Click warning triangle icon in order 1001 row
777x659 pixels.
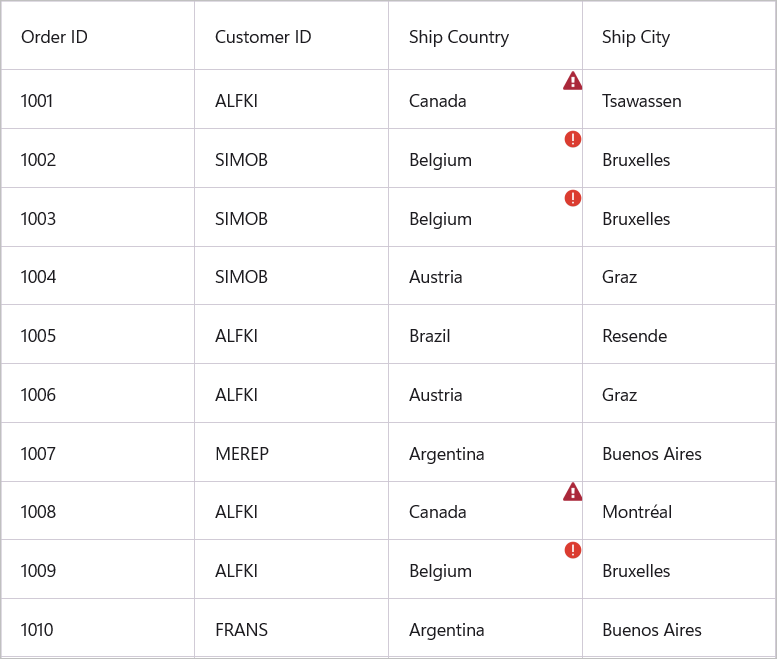point(572,81)
